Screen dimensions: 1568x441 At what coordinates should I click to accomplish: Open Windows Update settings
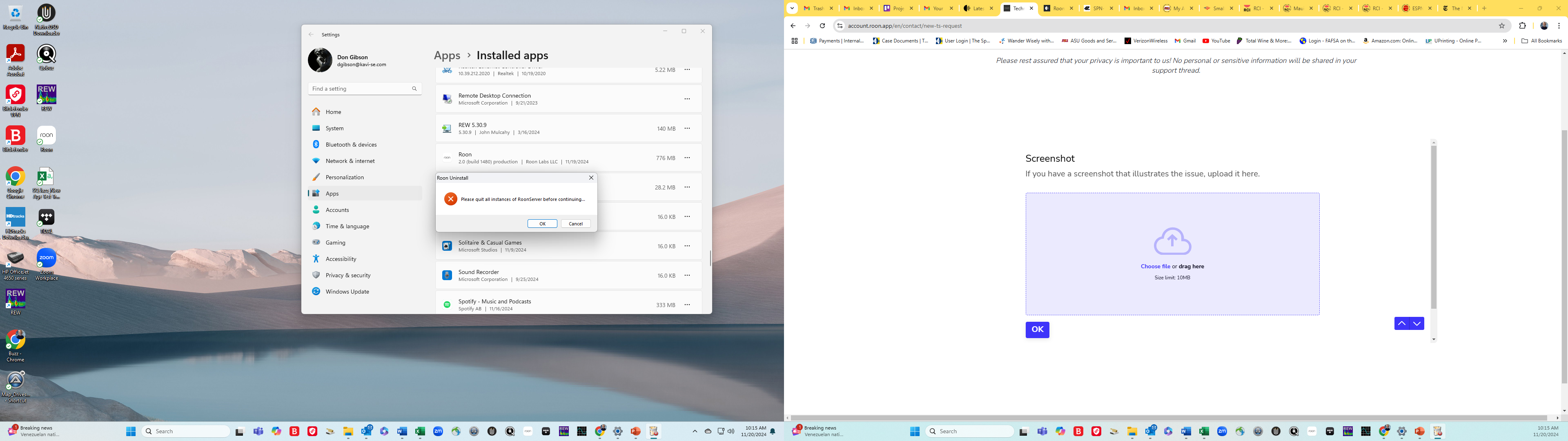click(x=365, y=291)
